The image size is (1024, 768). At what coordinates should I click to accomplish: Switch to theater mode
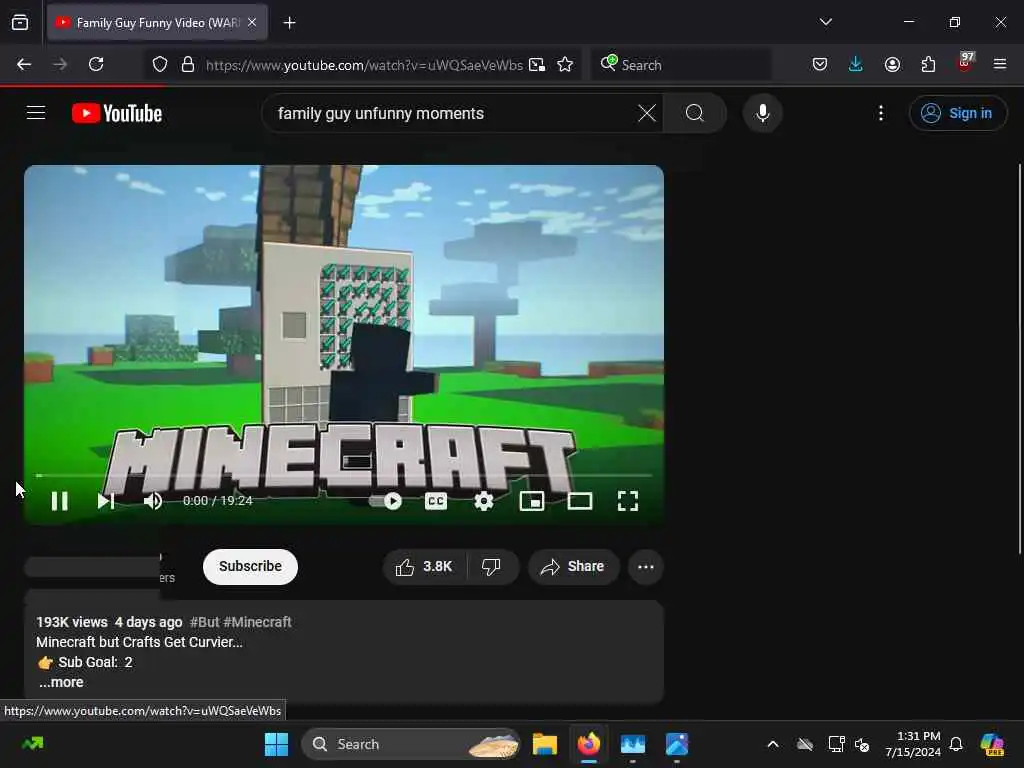(x=579, y=501)
